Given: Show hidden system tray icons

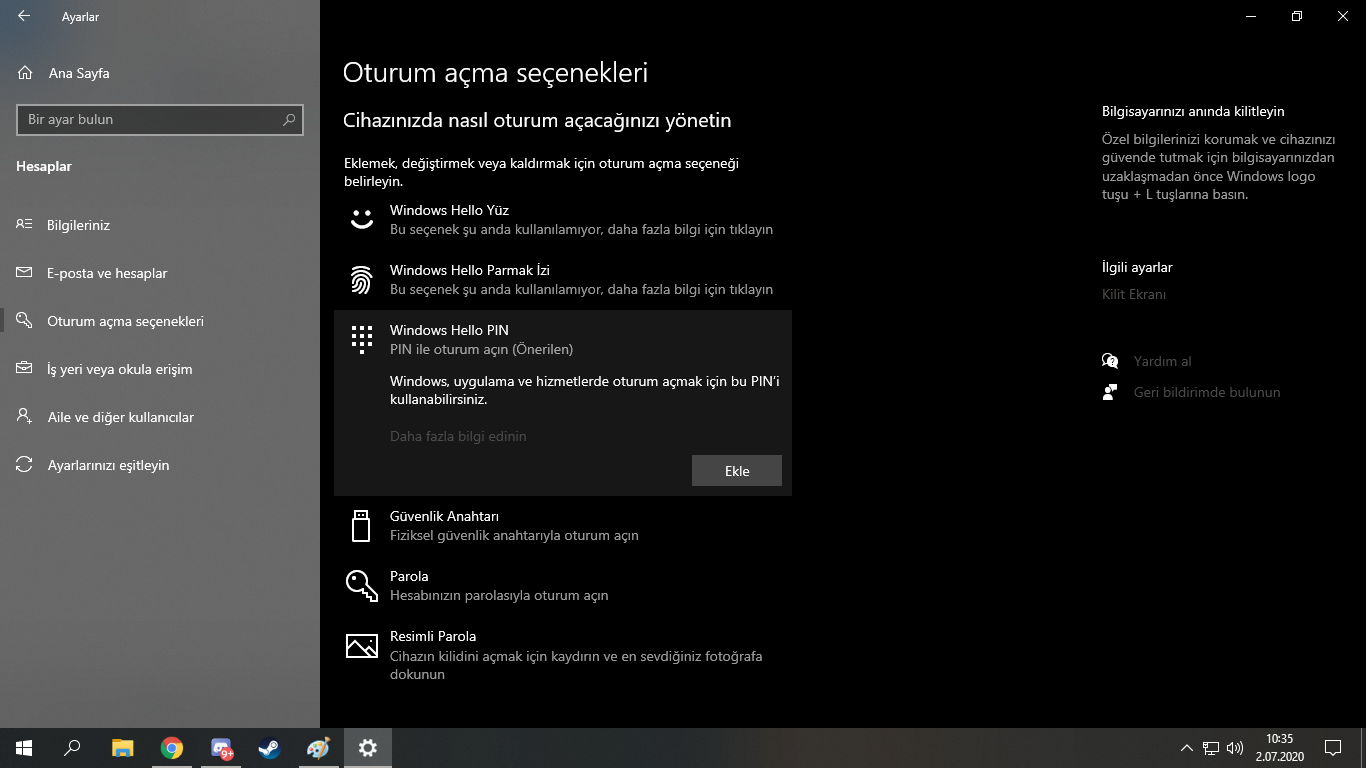Looking at the screenshot, I should (x=1187, y=748).
